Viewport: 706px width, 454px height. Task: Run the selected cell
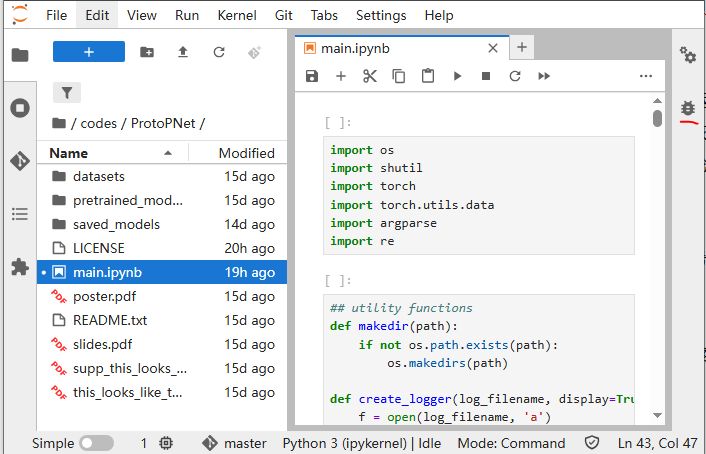click(x=457, y=76)
